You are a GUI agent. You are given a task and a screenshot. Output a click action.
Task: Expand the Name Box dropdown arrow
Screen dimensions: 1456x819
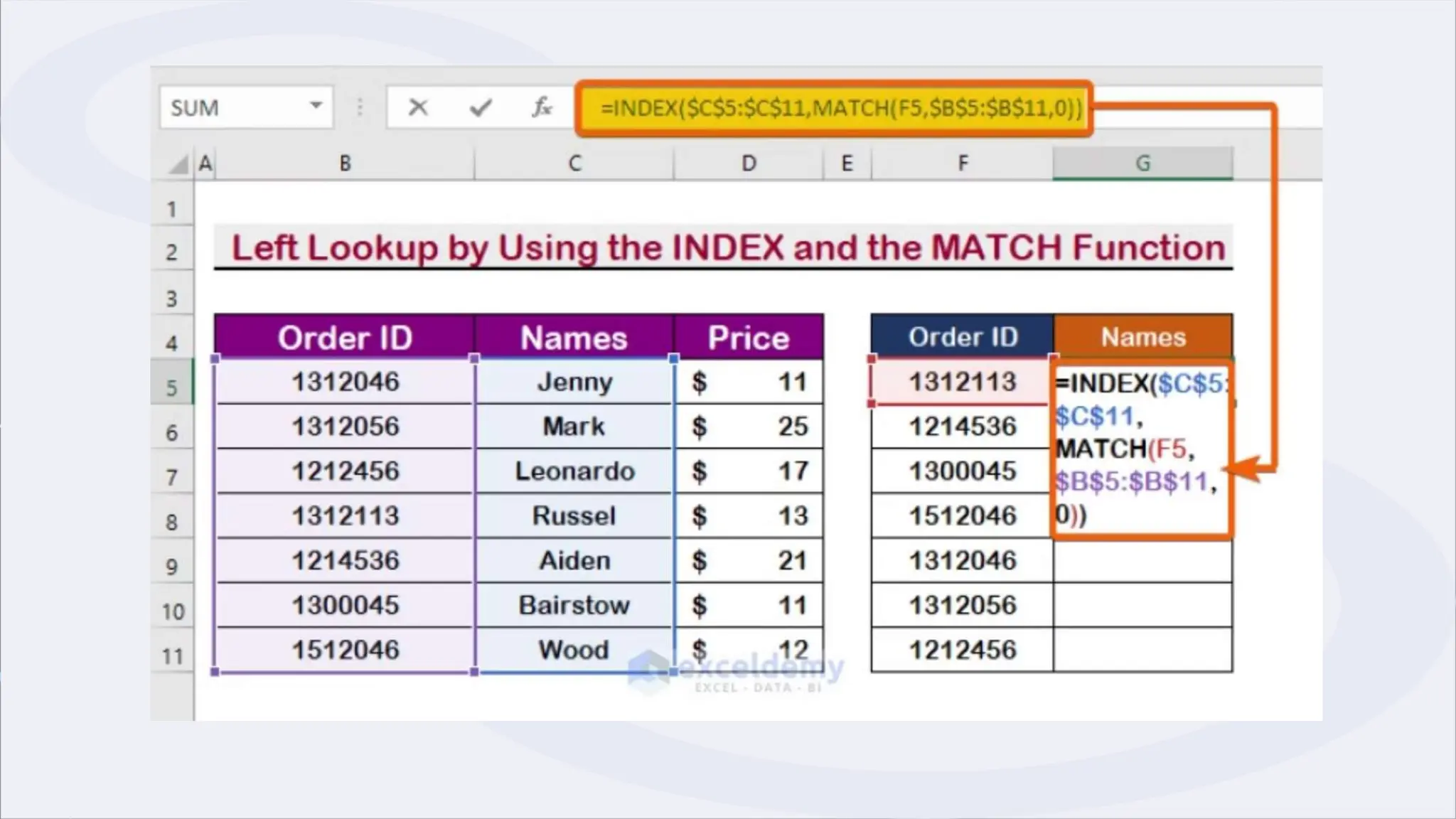click(x=316, y=106)
